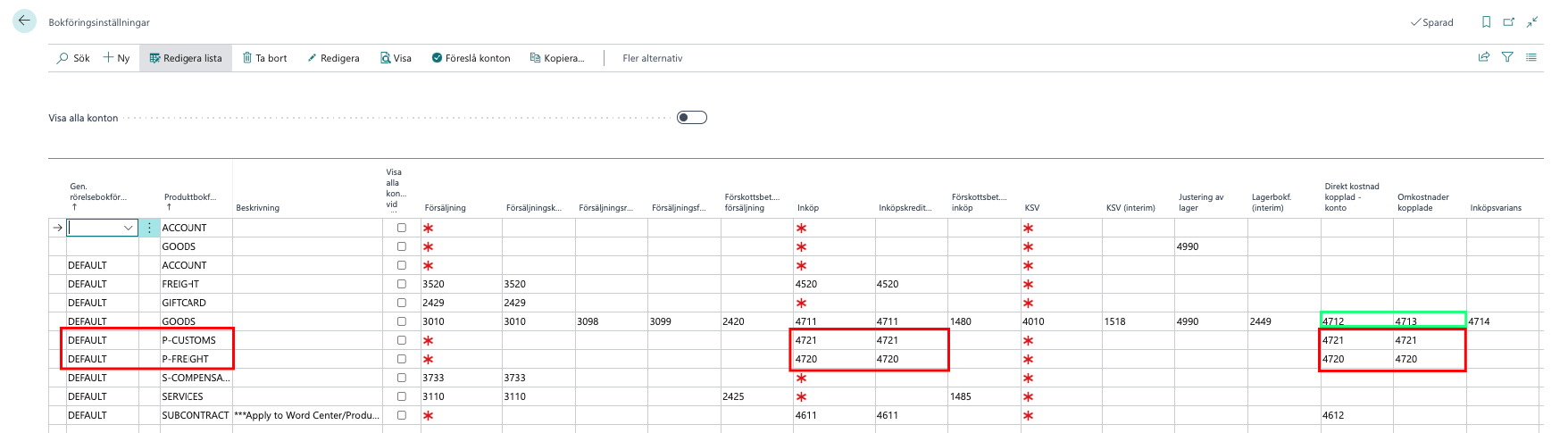Click the 4712 cell in GOODS row
The width and height of the screenshot is (1568, 433).
pos(1355,321)
